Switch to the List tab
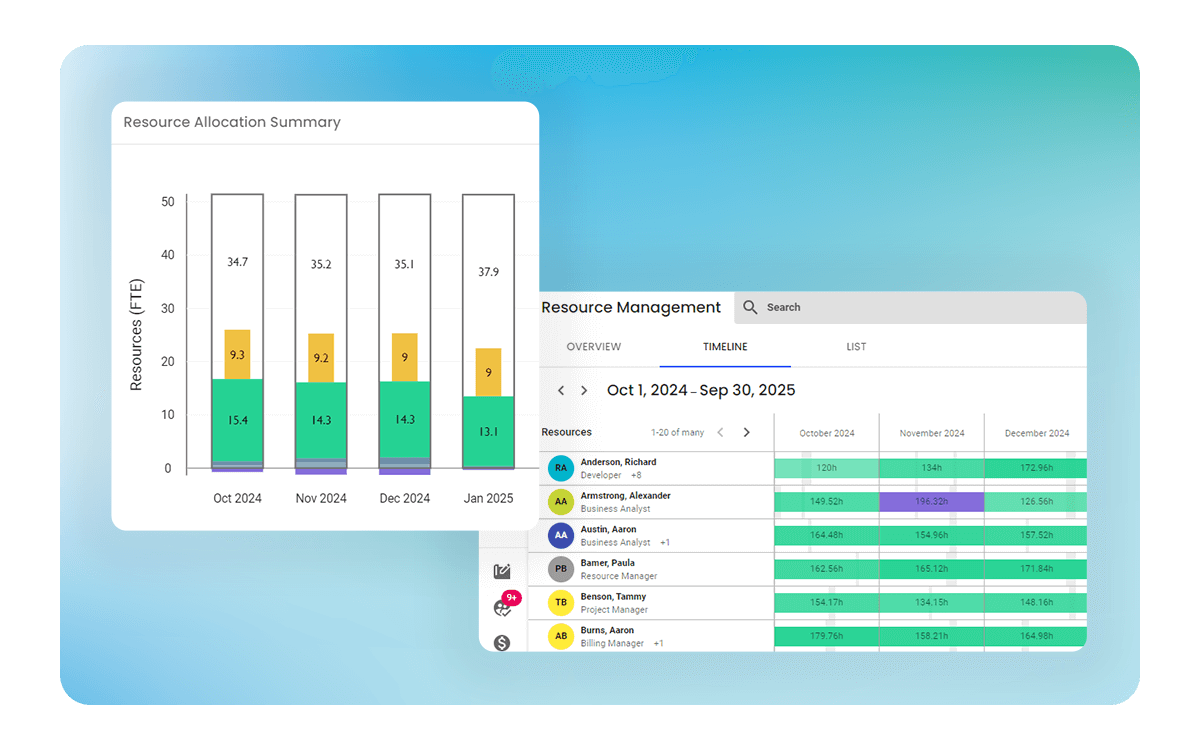 pyautogui.click(x=856, y=347)
